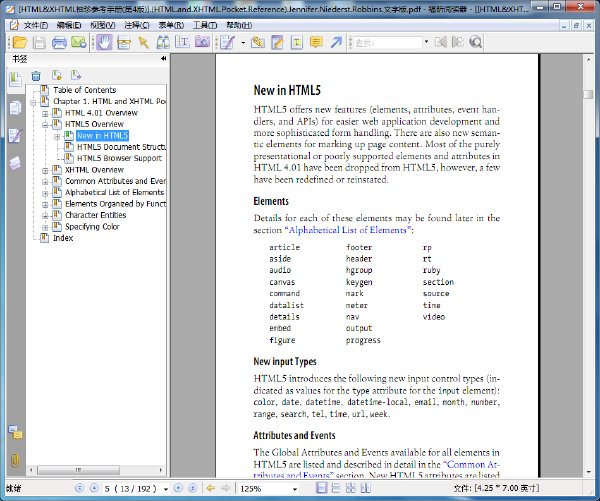Expand XHTML Overview bookmark

[45, 170]
